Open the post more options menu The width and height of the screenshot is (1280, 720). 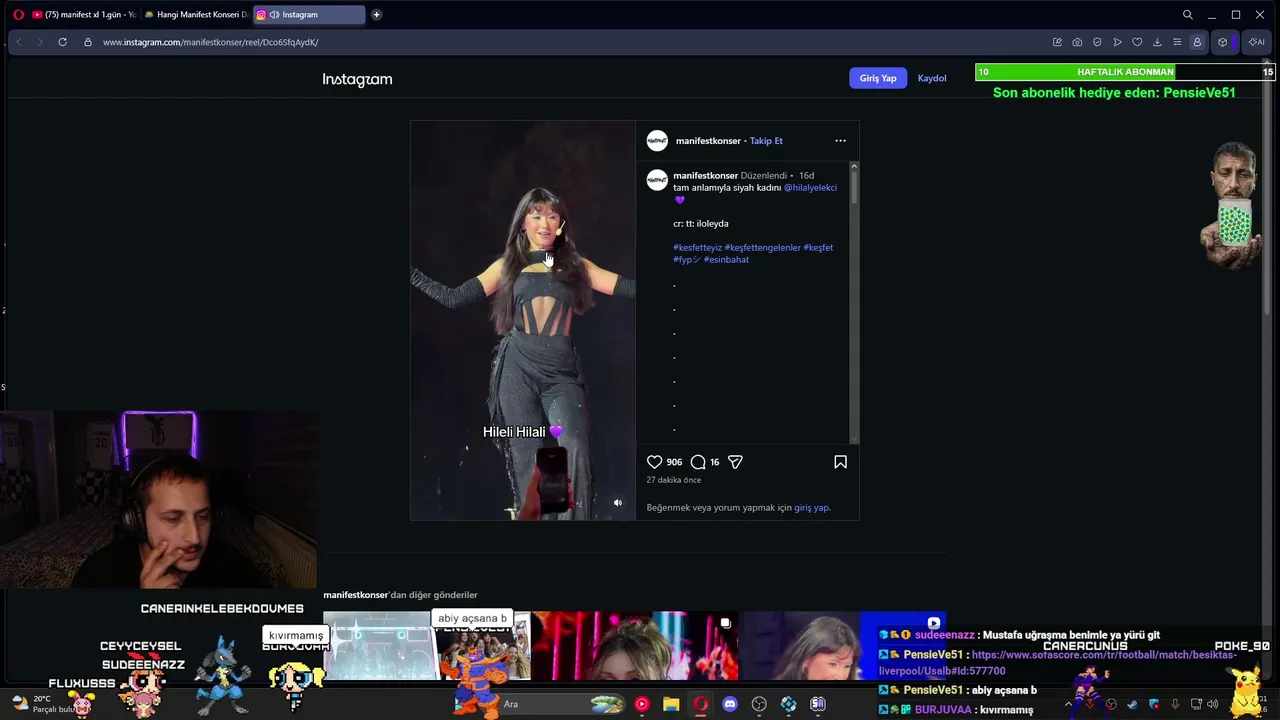pos(840,141)
